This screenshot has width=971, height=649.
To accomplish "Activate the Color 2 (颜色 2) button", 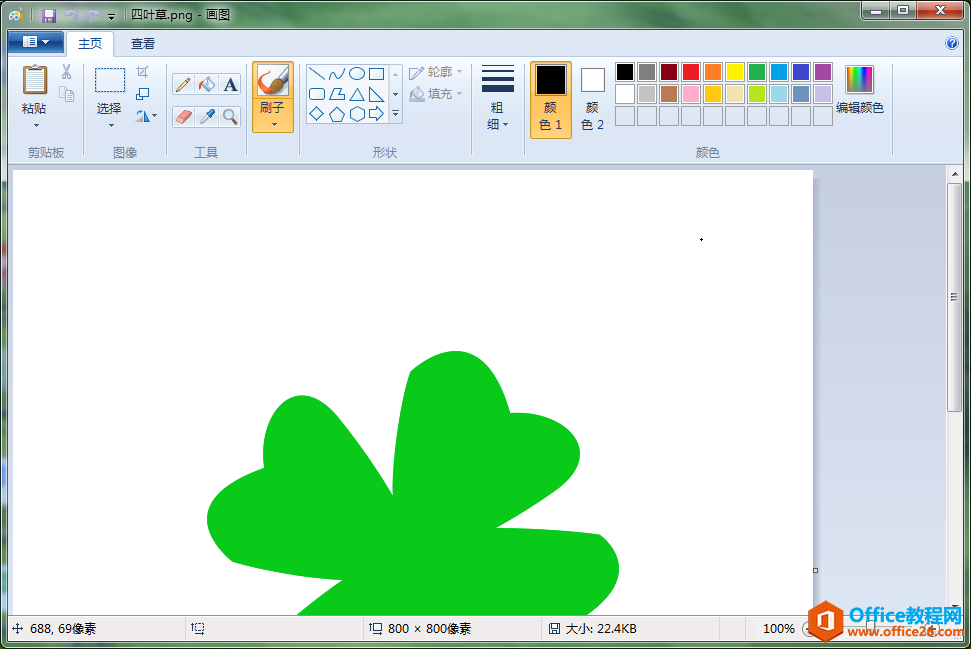I will tap(593, 100).
